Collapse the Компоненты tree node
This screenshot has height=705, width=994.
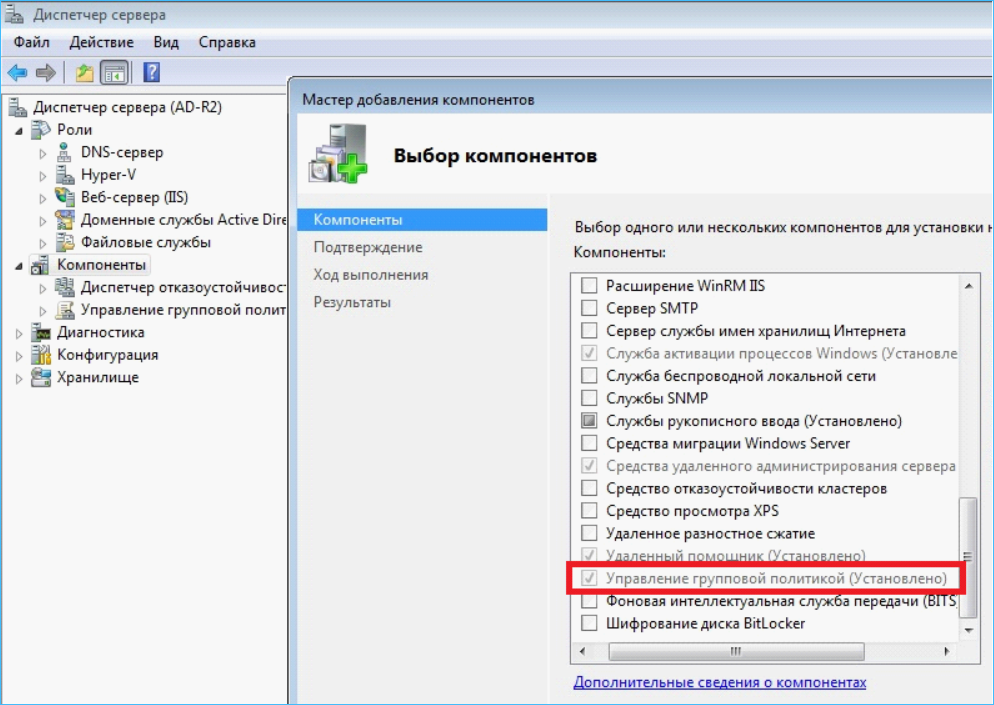(19, 266)
